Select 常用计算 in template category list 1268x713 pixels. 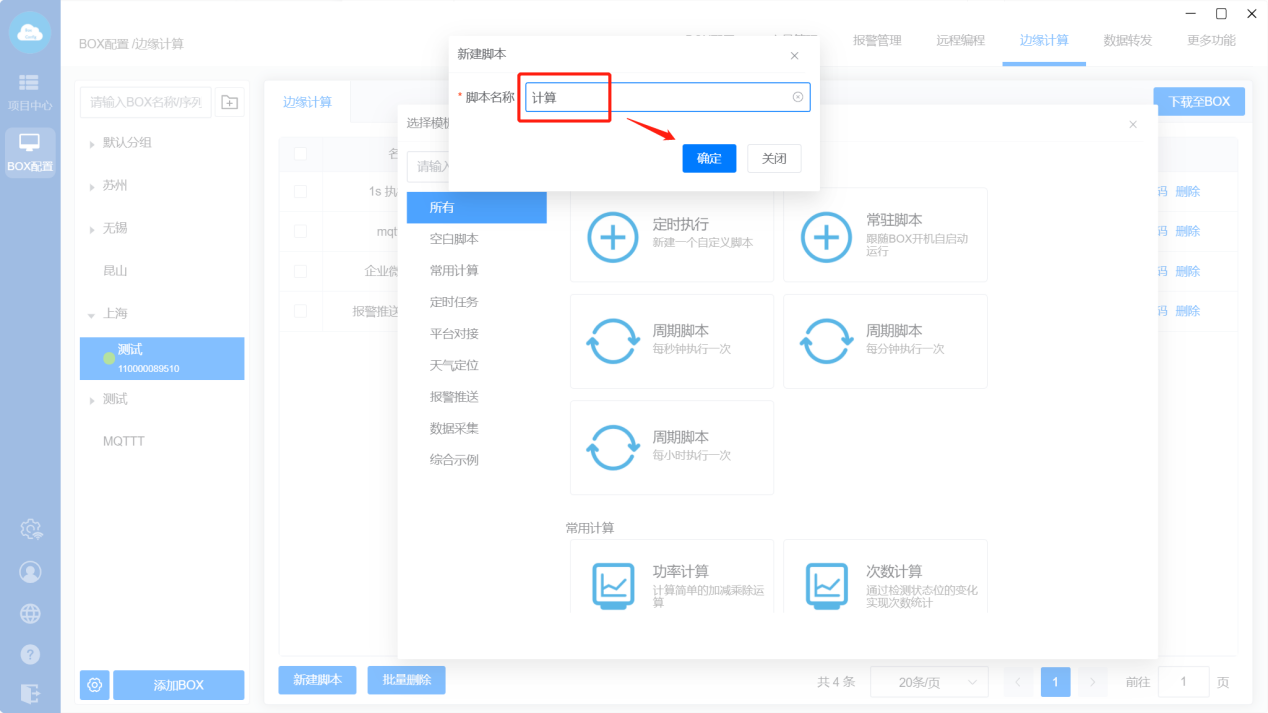(454, 271)
